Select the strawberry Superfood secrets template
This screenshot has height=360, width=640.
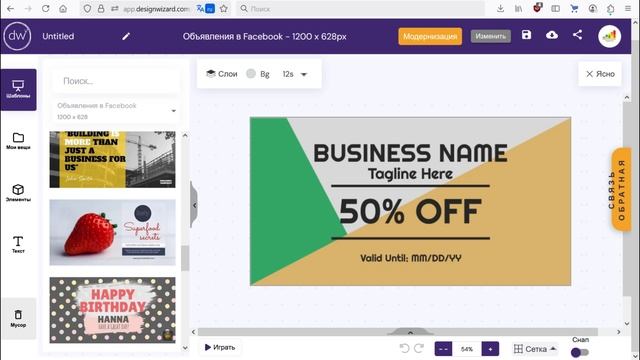pos(112,232)
